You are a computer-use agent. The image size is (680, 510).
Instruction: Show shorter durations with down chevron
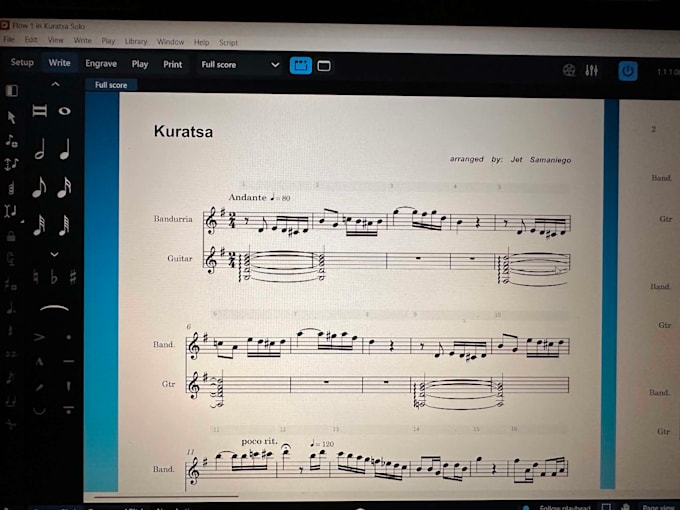pos(54,254)
